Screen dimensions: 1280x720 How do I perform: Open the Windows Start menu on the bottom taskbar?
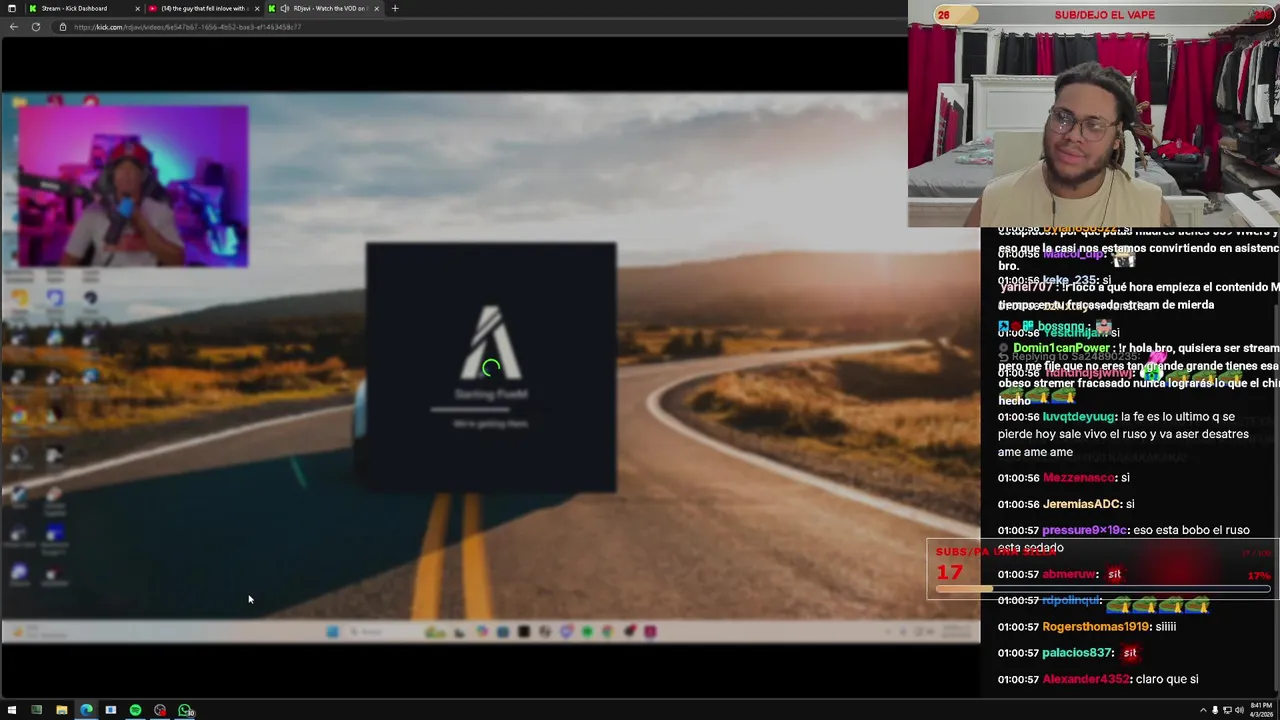pos(12,710)
